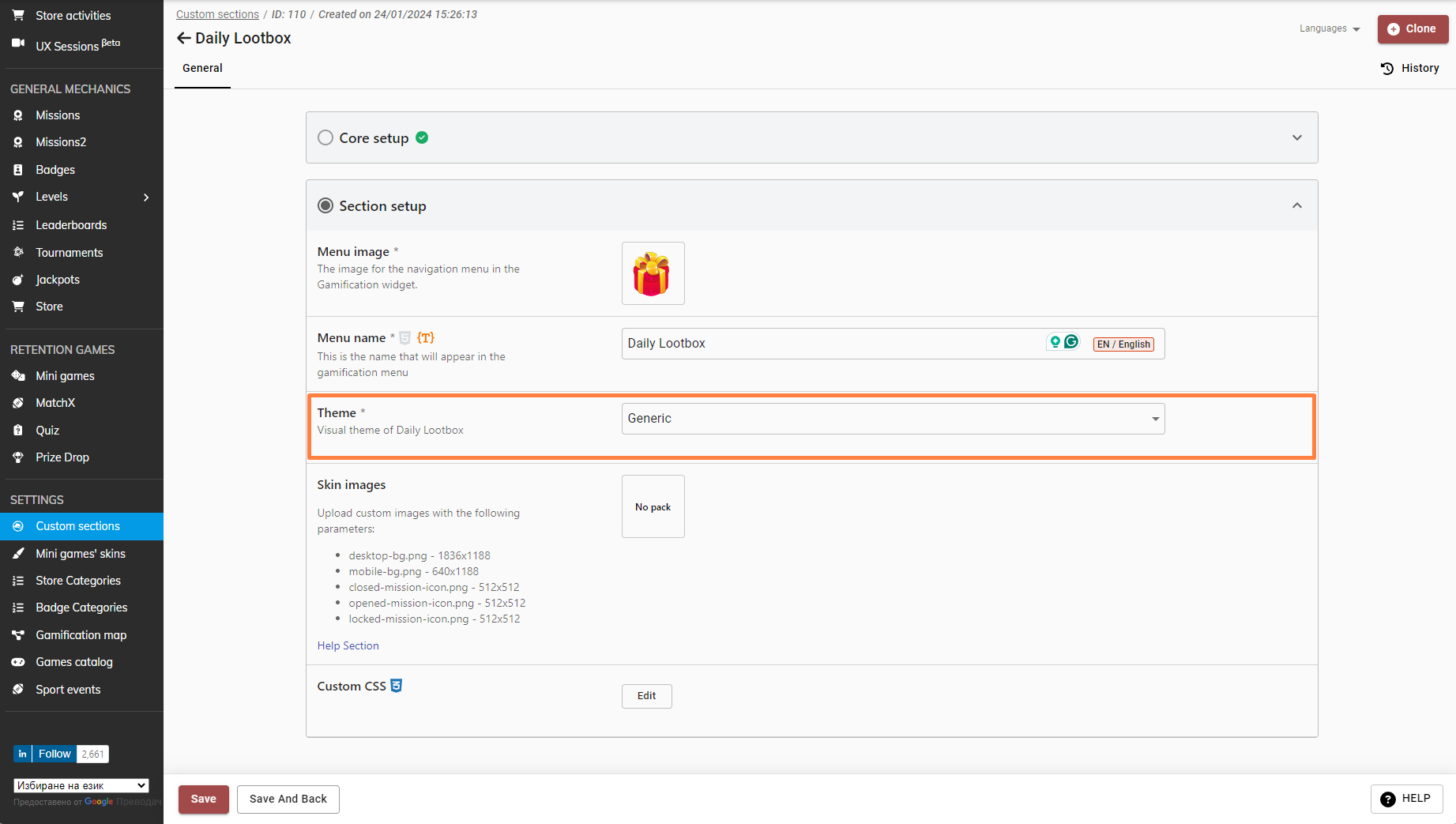Click the back arrow beside Daily Lootbox

click(183, 38)
